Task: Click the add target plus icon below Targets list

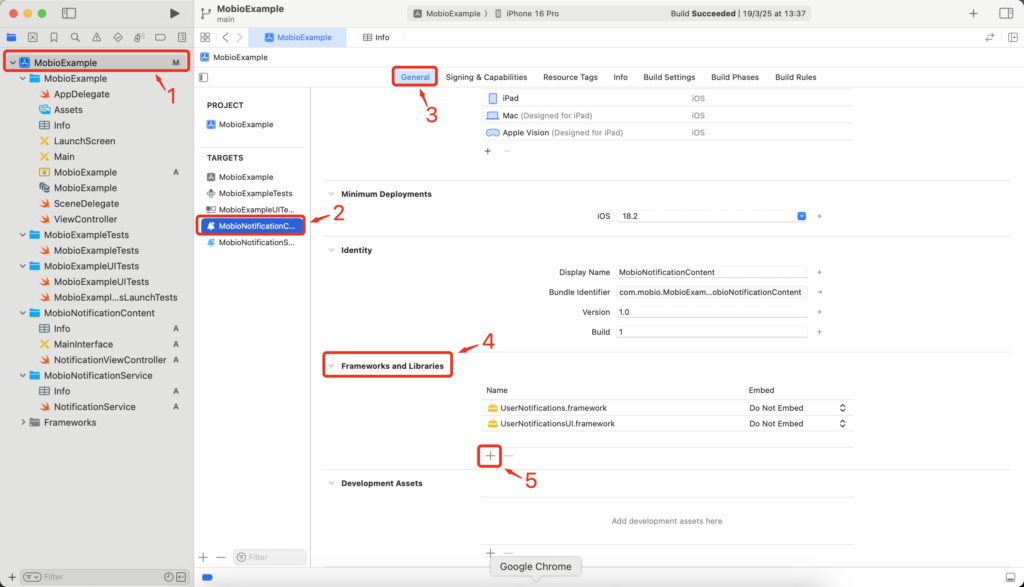Action: (204, 557)
